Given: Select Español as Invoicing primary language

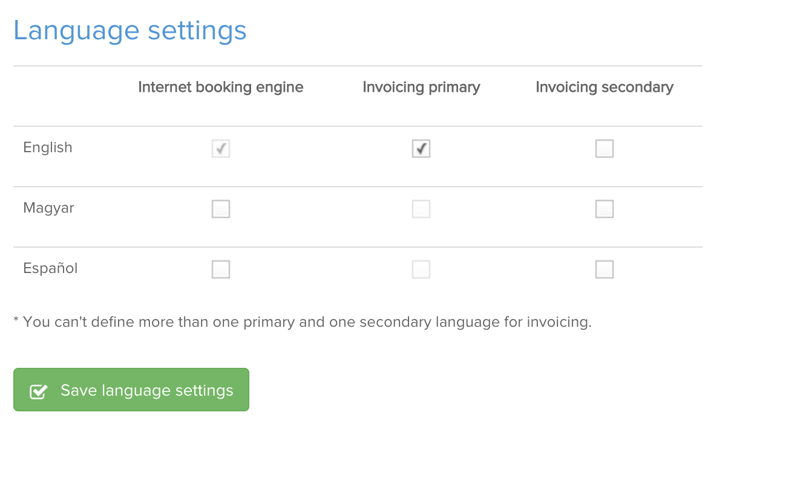Looking at the screenshot, I should coord(421,269).
